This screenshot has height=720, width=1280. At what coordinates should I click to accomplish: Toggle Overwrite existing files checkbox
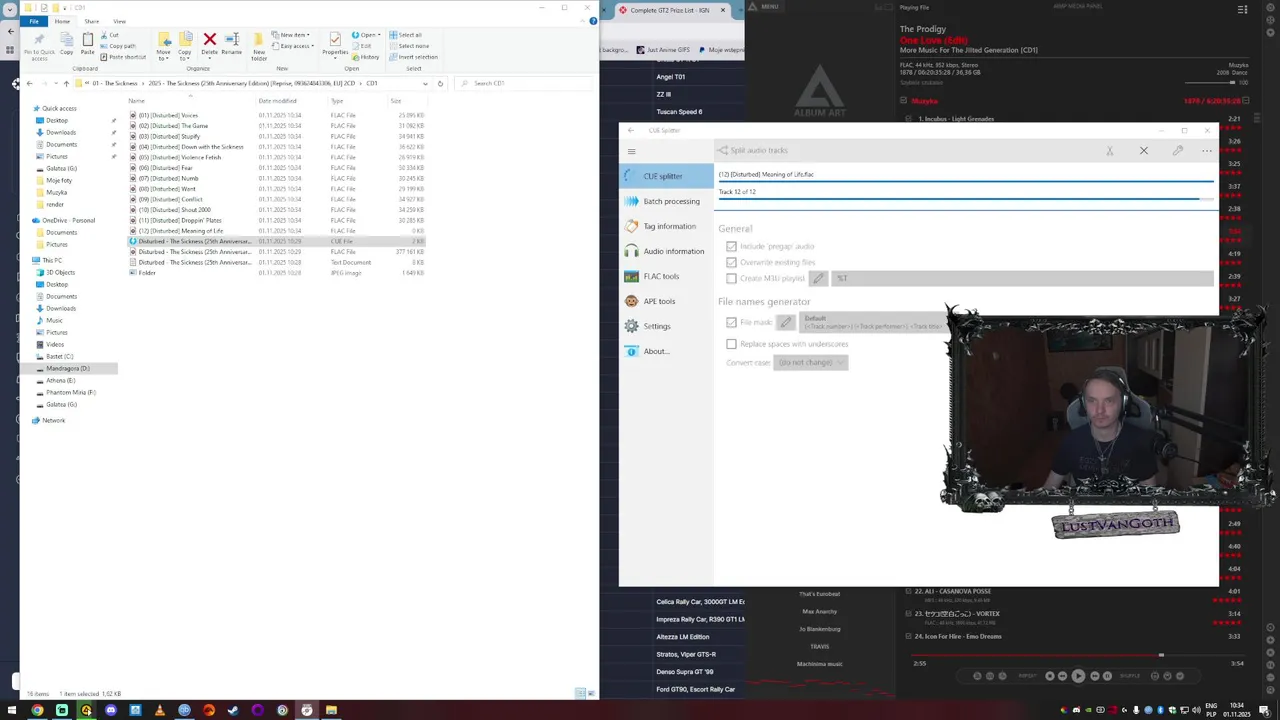[x=731, y=262]
